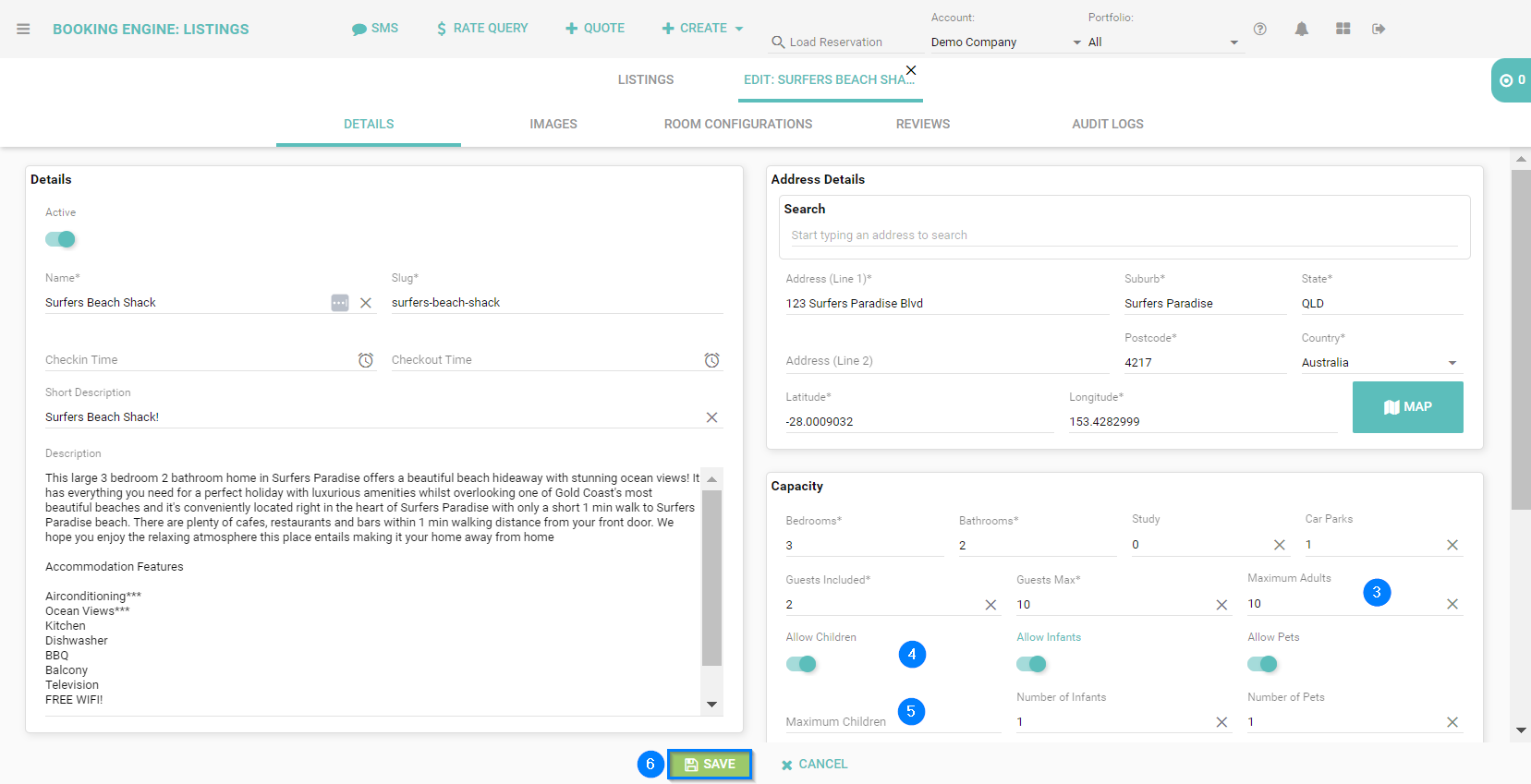
Task: Click the address search input field
Action: 1123,235
